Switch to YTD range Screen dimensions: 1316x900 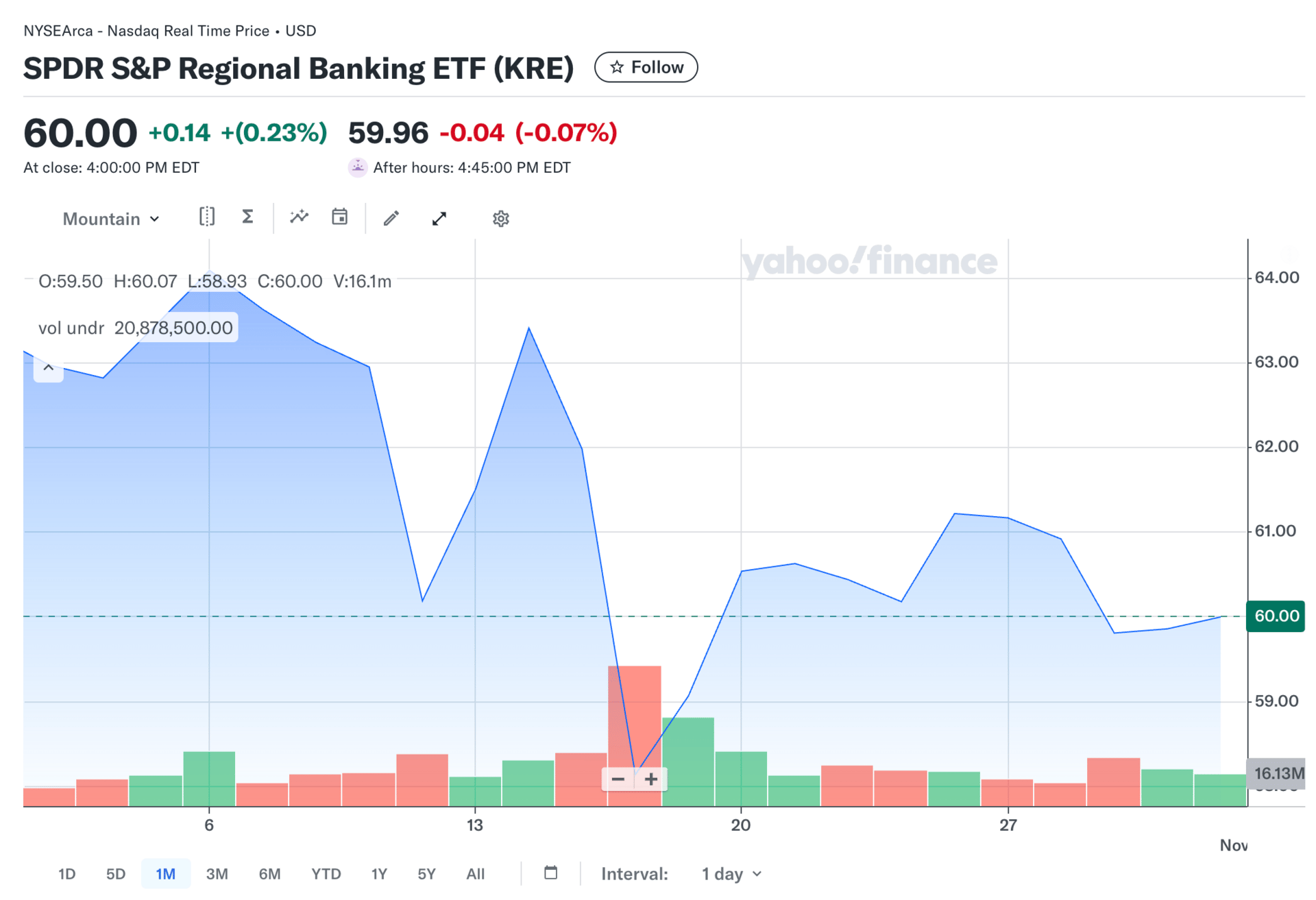326,874
